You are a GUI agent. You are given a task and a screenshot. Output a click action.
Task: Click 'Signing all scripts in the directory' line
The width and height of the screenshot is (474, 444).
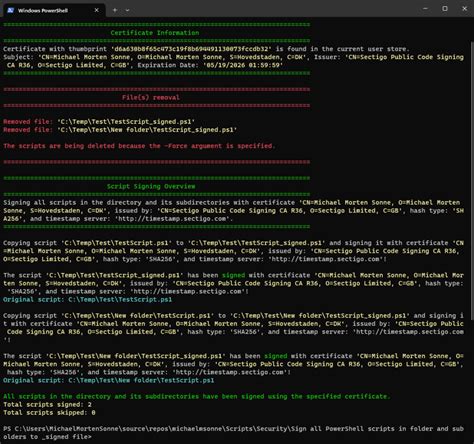click(x=233, y=211)
